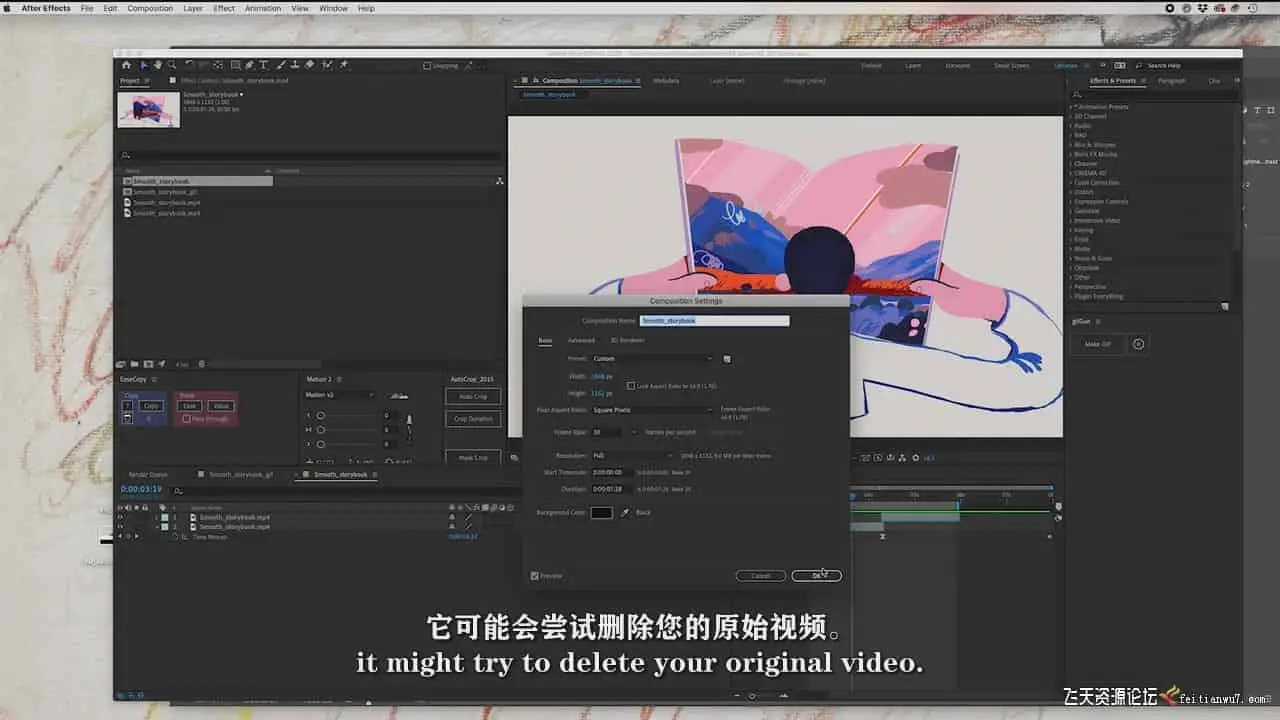This screenshot has height=720, width=1280.
Task: Click the Copy button in EaseCopy
Action: (x=151, y=406)
